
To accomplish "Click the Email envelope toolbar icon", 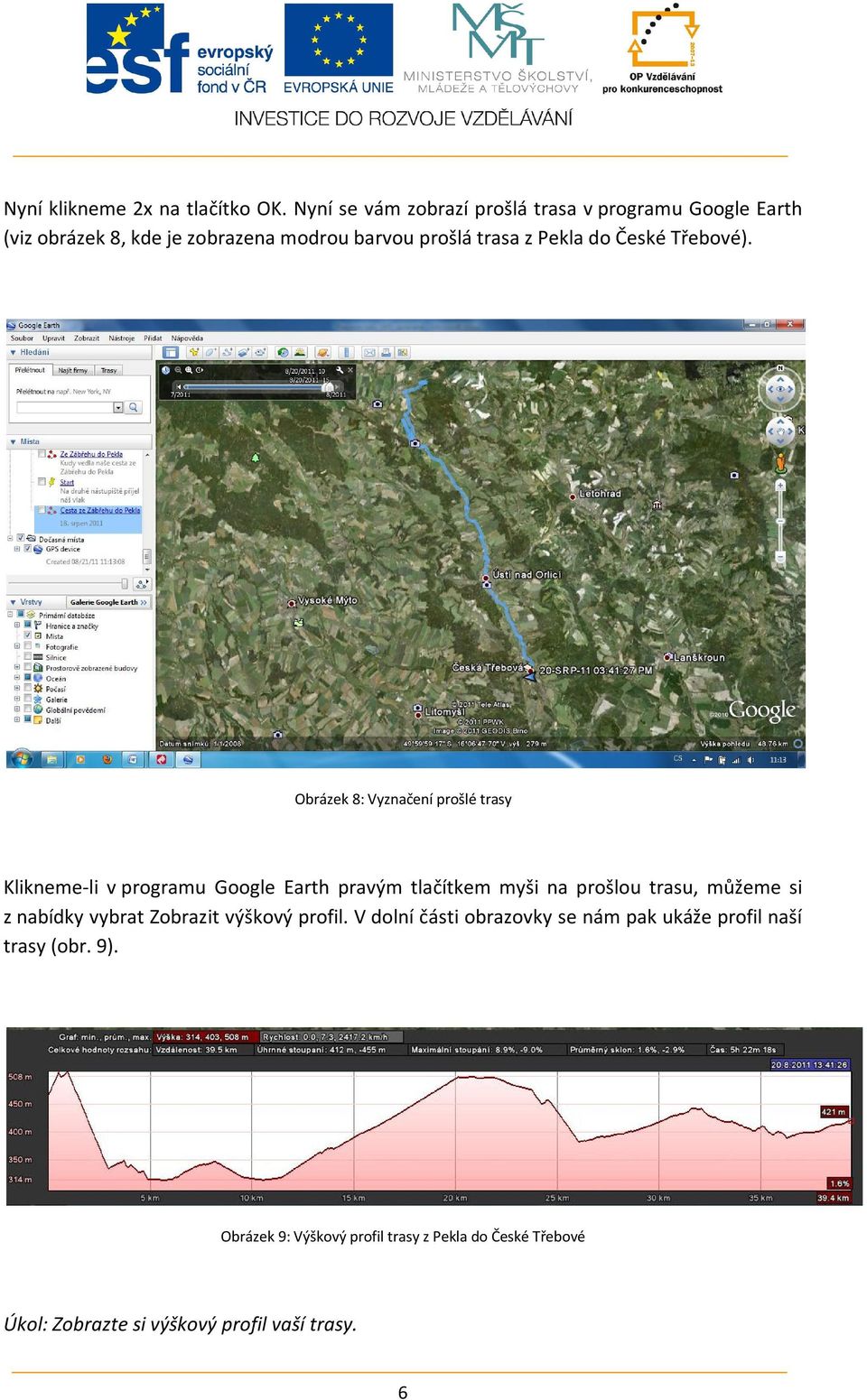I will pyautogui.click(x=369, y=352).
